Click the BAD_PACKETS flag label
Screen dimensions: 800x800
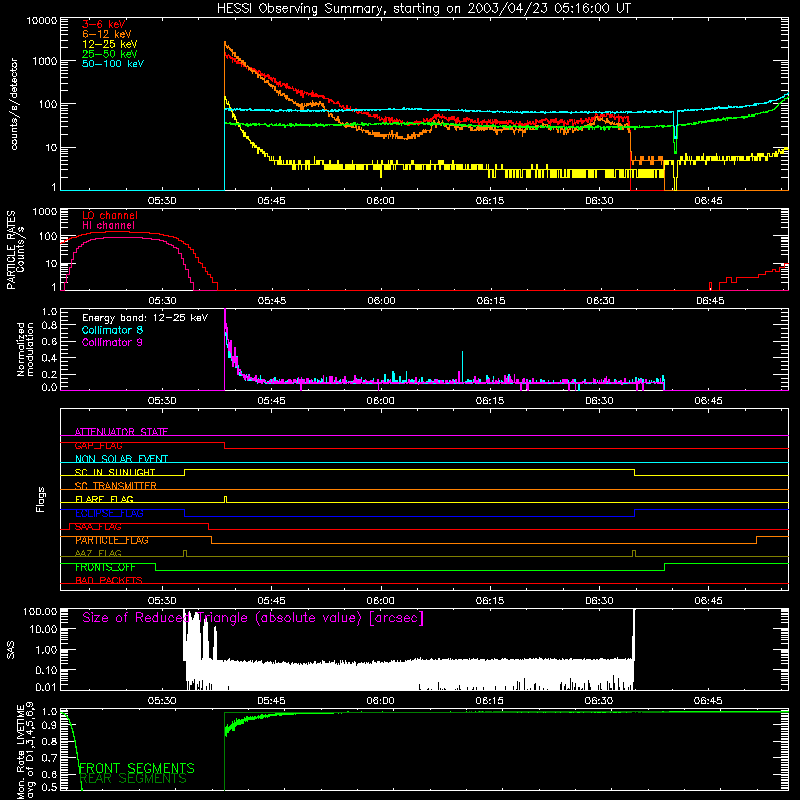[x=109, y=580]
